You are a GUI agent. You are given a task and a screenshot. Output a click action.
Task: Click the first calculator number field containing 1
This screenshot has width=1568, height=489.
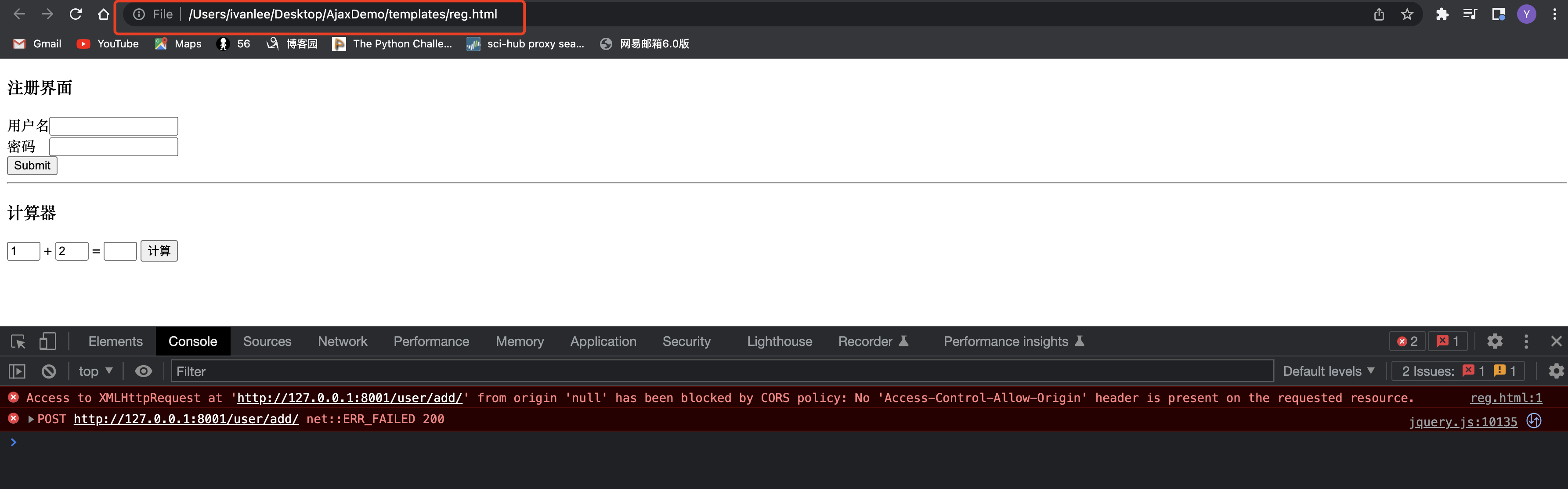24,251
